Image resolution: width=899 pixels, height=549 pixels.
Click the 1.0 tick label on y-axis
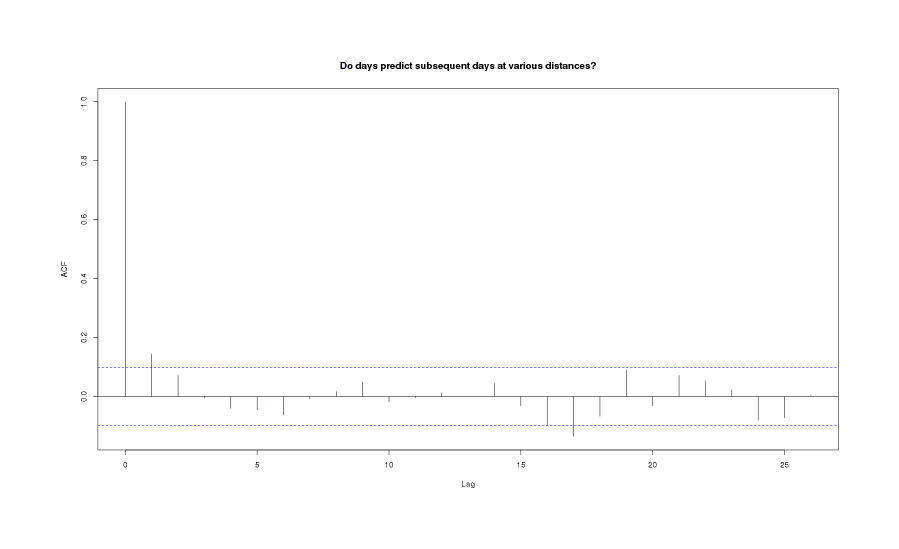coord(83,101)
